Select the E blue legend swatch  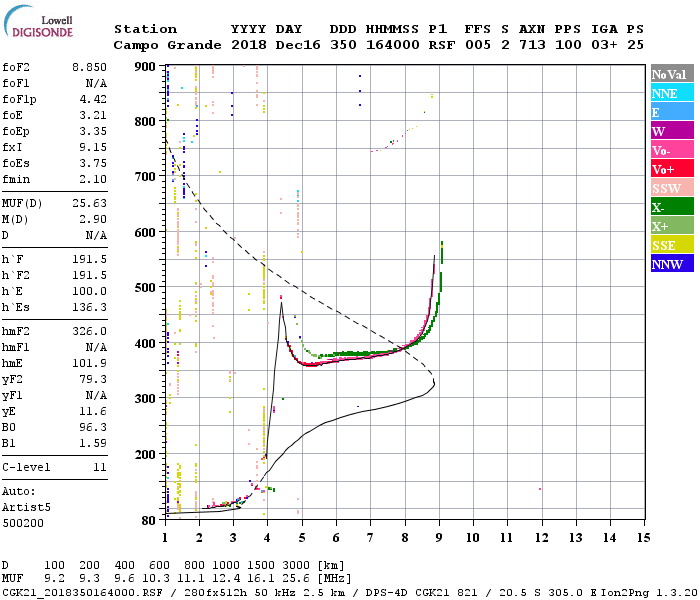pos(672,112)
